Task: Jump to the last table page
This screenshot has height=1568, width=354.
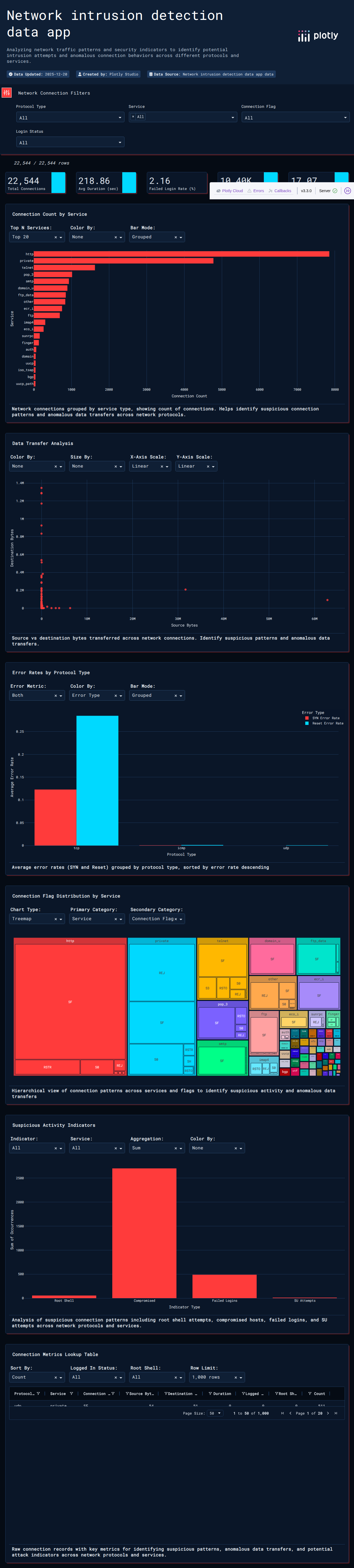Action: point(336,1413)
